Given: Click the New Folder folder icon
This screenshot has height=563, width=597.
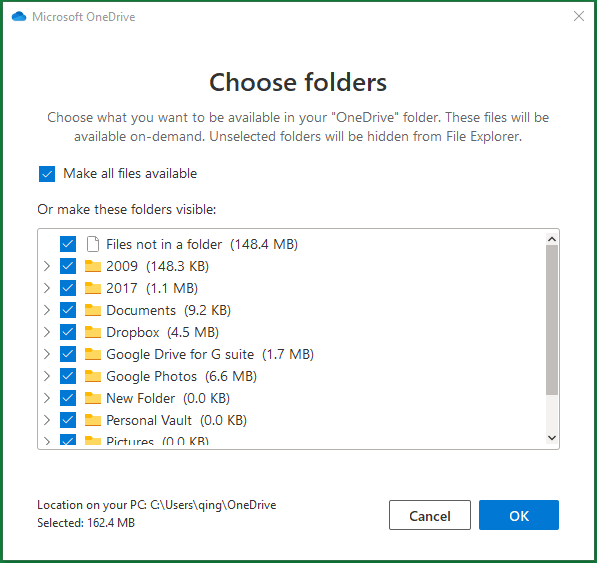Looking at the screenshot, I should 93,399.
